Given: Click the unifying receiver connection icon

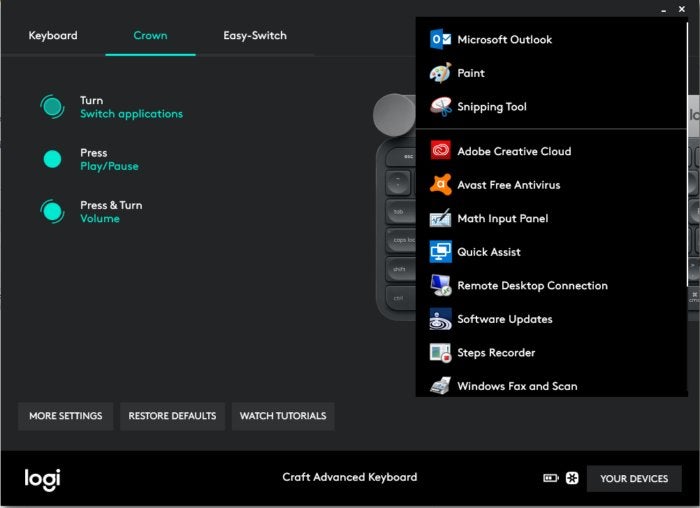Looking at the screenshot, I should (572, 478).
